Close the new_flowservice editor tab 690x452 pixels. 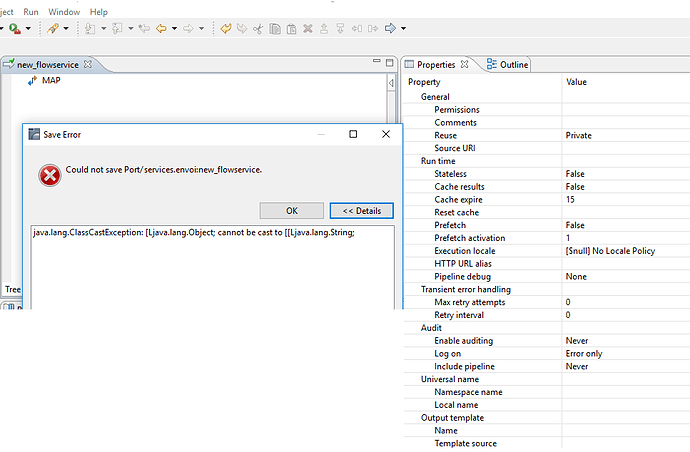pos(87,65)
